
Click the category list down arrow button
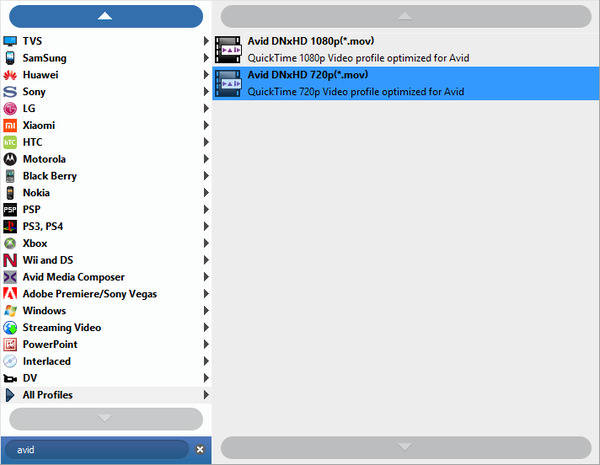point(106,419)
